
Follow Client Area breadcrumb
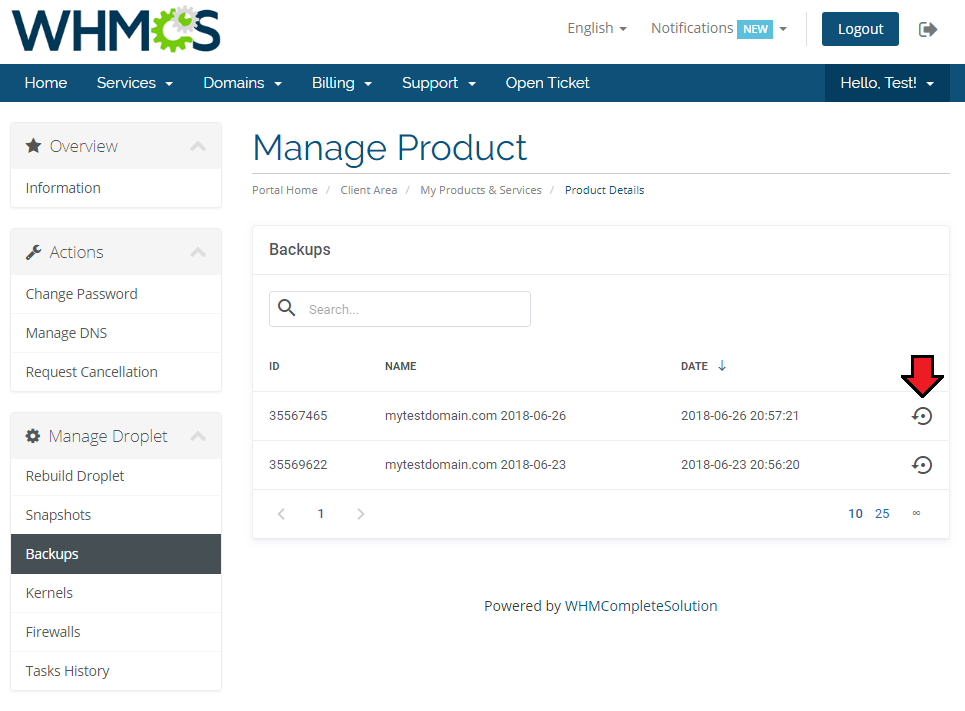(x=369, y=190)
